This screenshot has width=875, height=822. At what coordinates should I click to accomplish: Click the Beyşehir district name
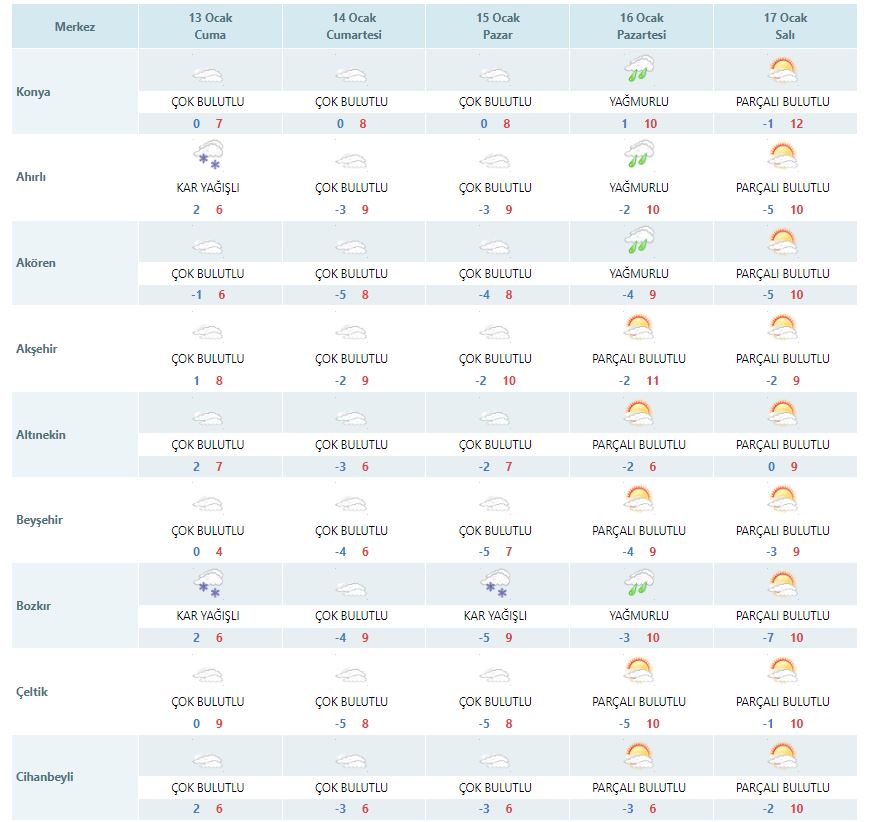(40, 520)
